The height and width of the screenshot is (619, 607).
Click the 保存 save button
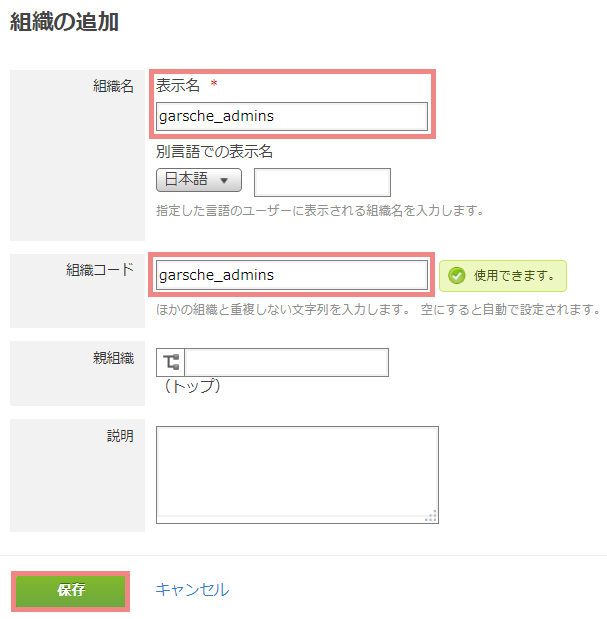pos(71,591)
